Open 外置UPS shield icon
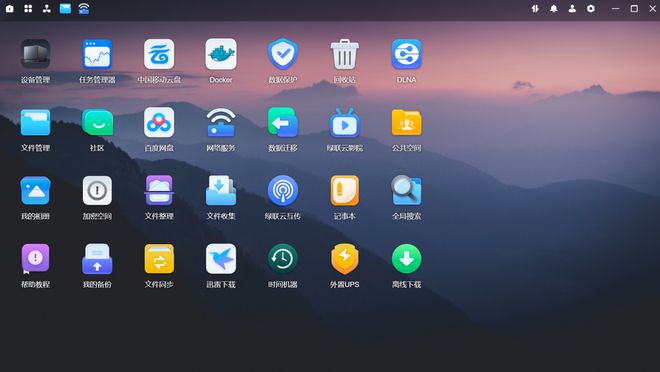 pos(345,259)
